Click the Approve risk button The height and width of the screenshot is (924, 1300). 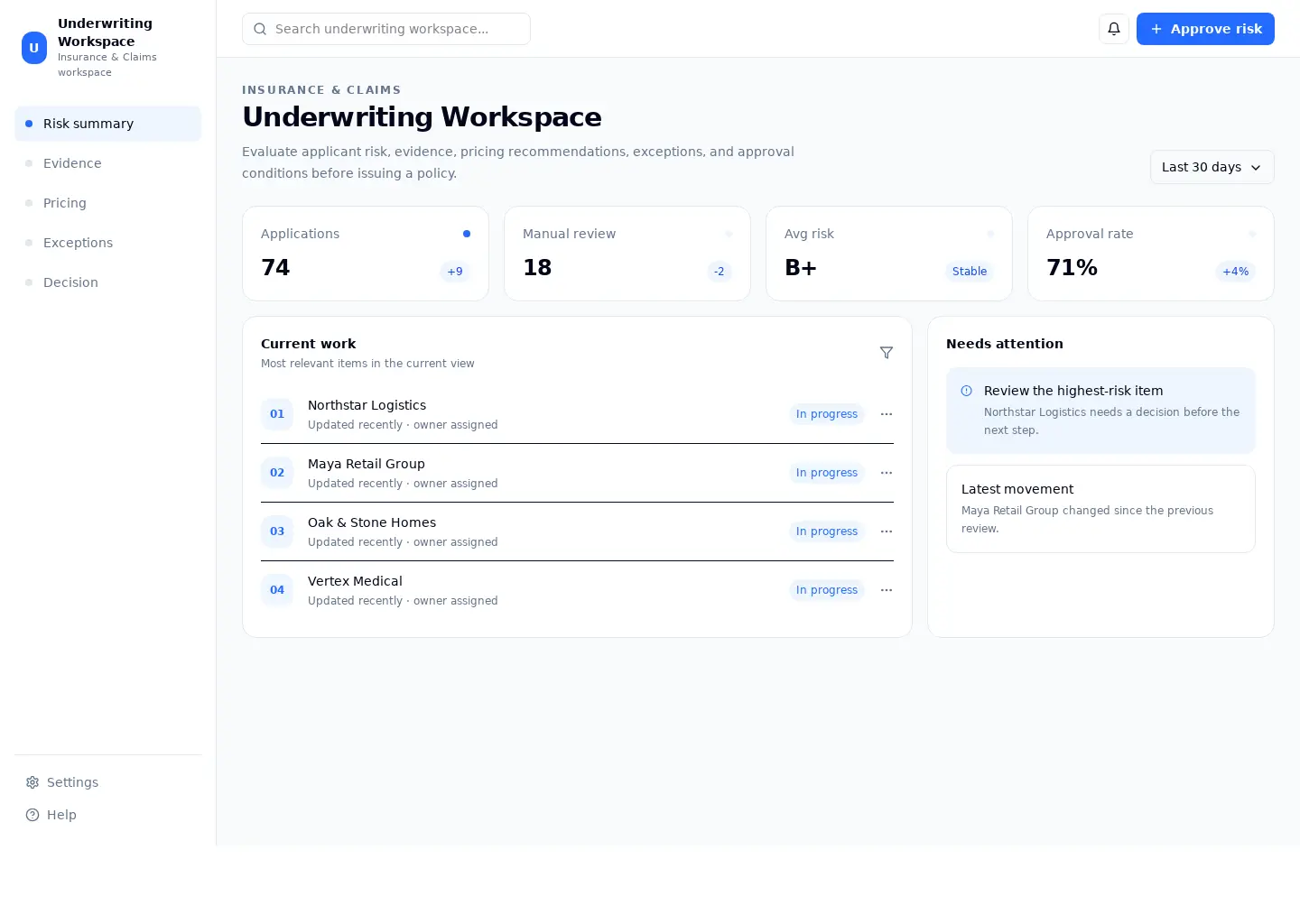tap(1205, 29)
